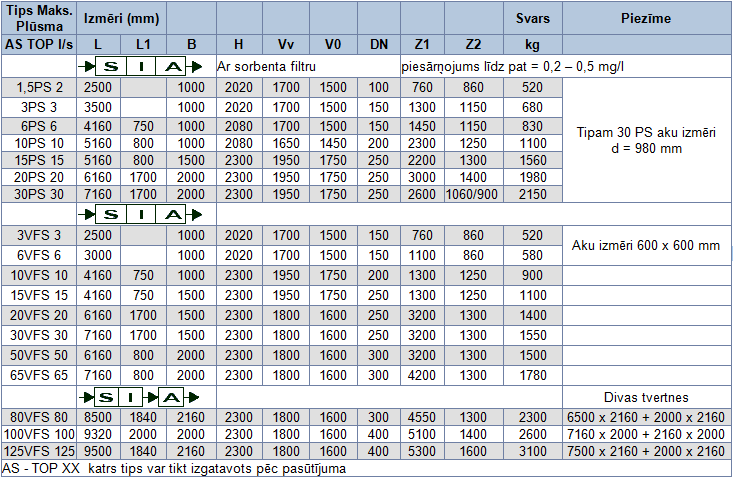Click the 'Z2' column header
Screen dimensions: 733x487
click(x=474, y=44)
